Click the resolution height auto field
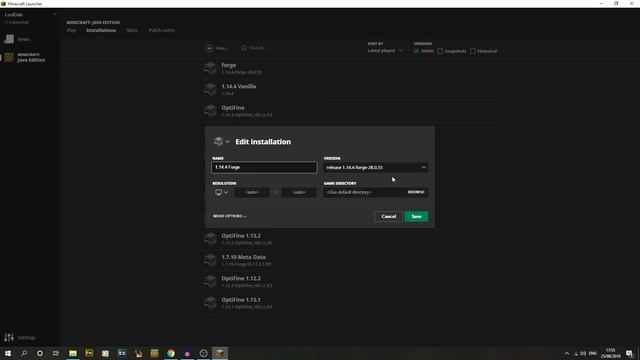Viewport: 640px width, 360px height. point(299,192)
